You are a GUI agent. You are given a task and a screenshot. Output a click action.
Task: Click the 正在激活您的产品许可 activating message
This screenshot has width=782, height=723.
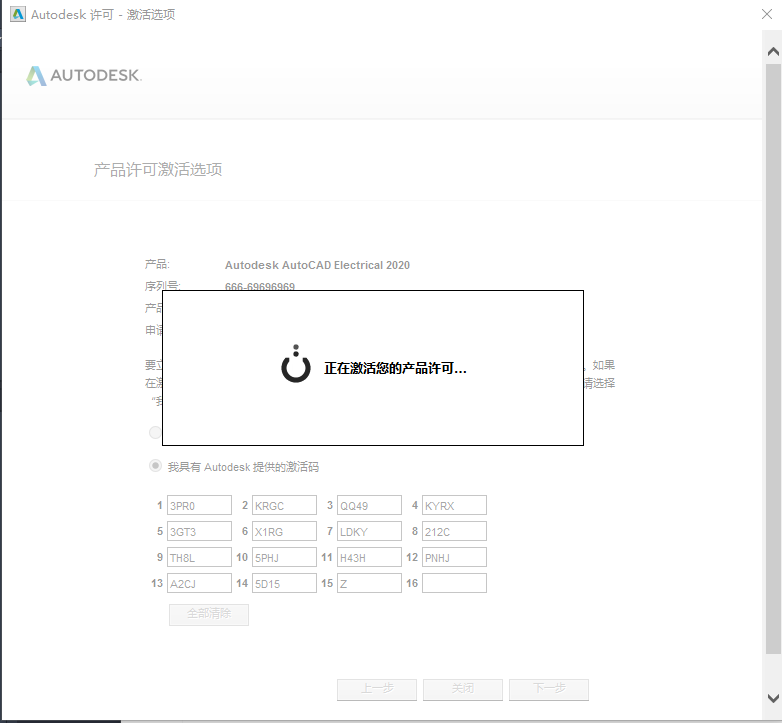(395, 368)
